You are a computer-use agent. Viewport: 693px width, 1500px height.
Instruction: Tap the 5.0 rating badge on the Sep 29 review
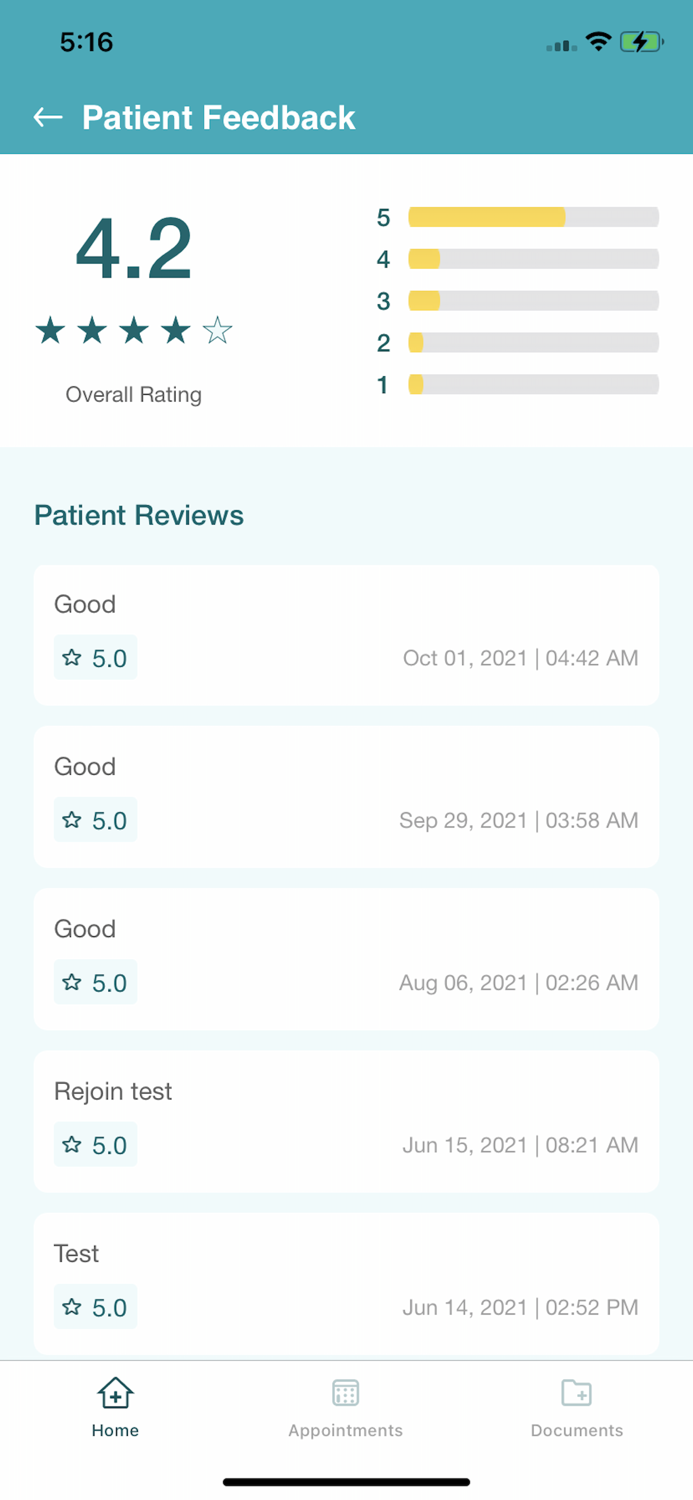click(x=95, y=820)
